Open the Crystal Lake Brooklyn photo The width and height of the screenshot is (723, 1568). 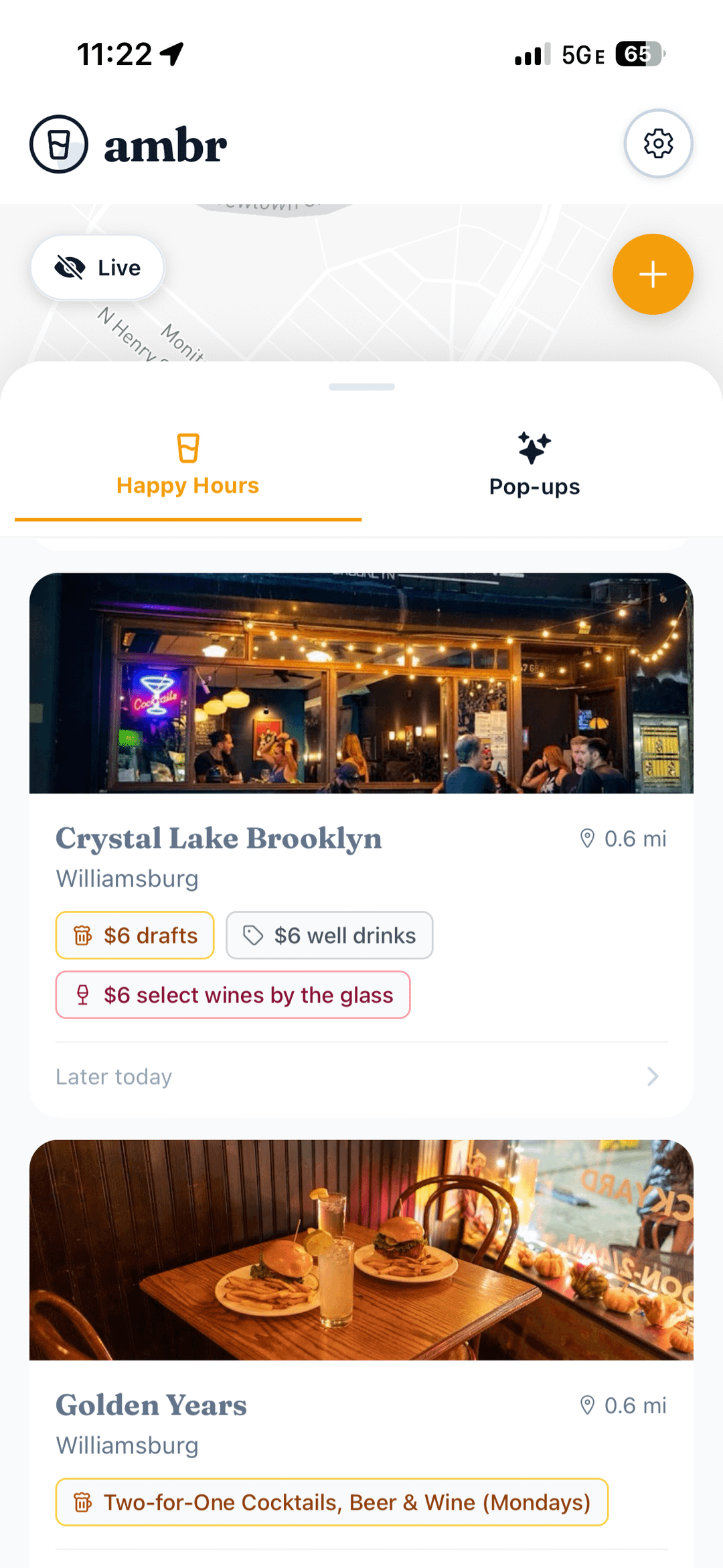(361, 683)
